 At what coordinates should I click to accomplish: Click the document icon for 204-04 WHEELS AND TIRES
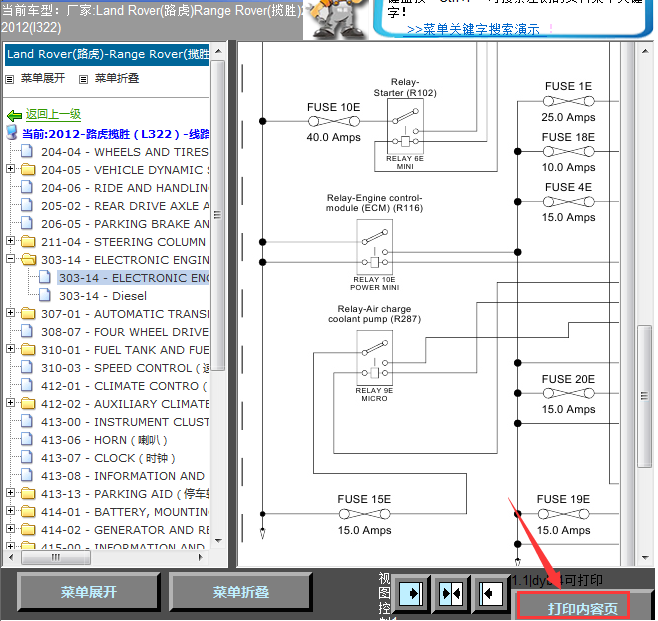(x=27, y=151)
